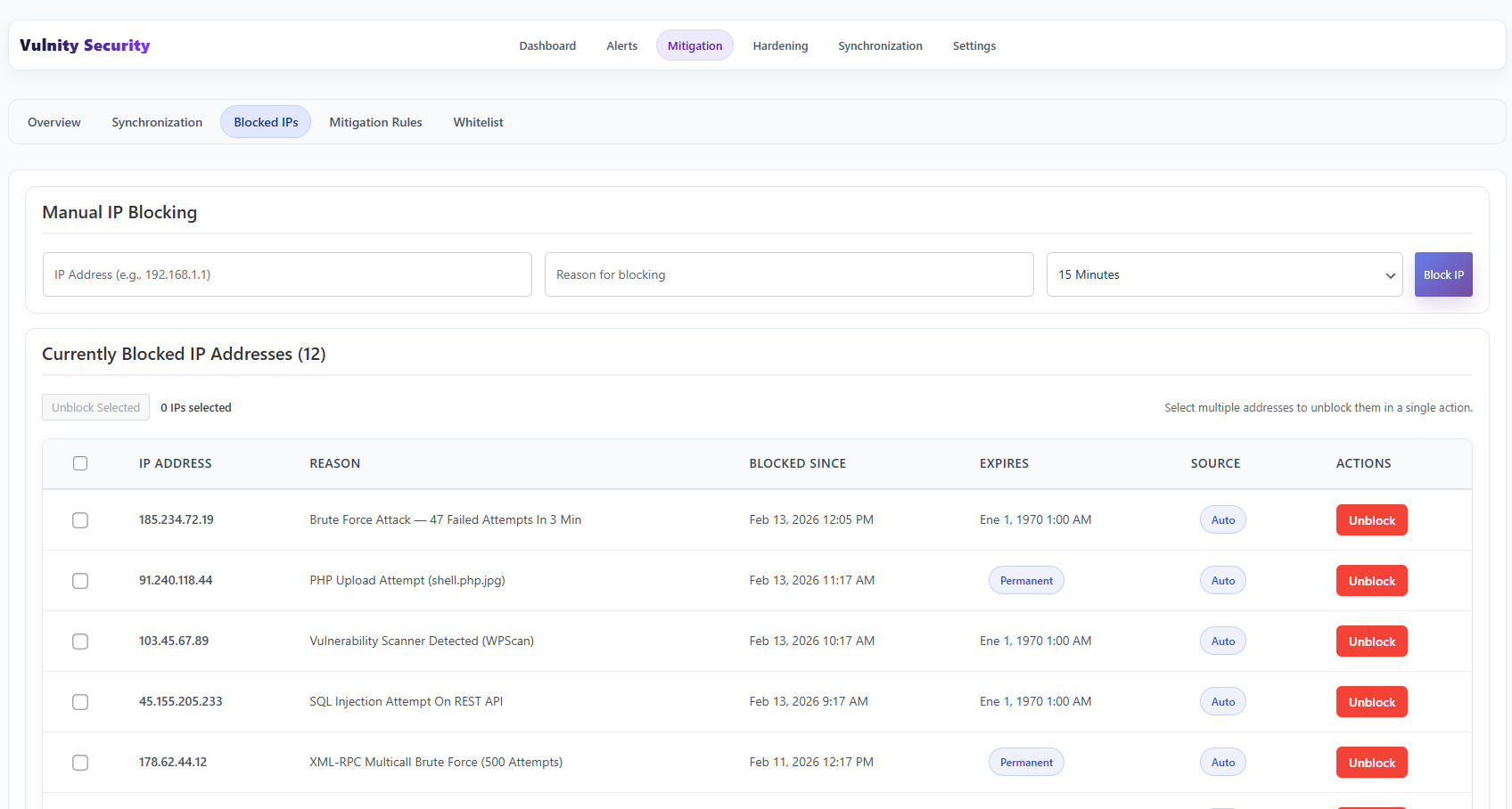Click the IP ADDRESS column header
Image resolution: width=1512 pixels, height=809 pixels.
[176, 463]
